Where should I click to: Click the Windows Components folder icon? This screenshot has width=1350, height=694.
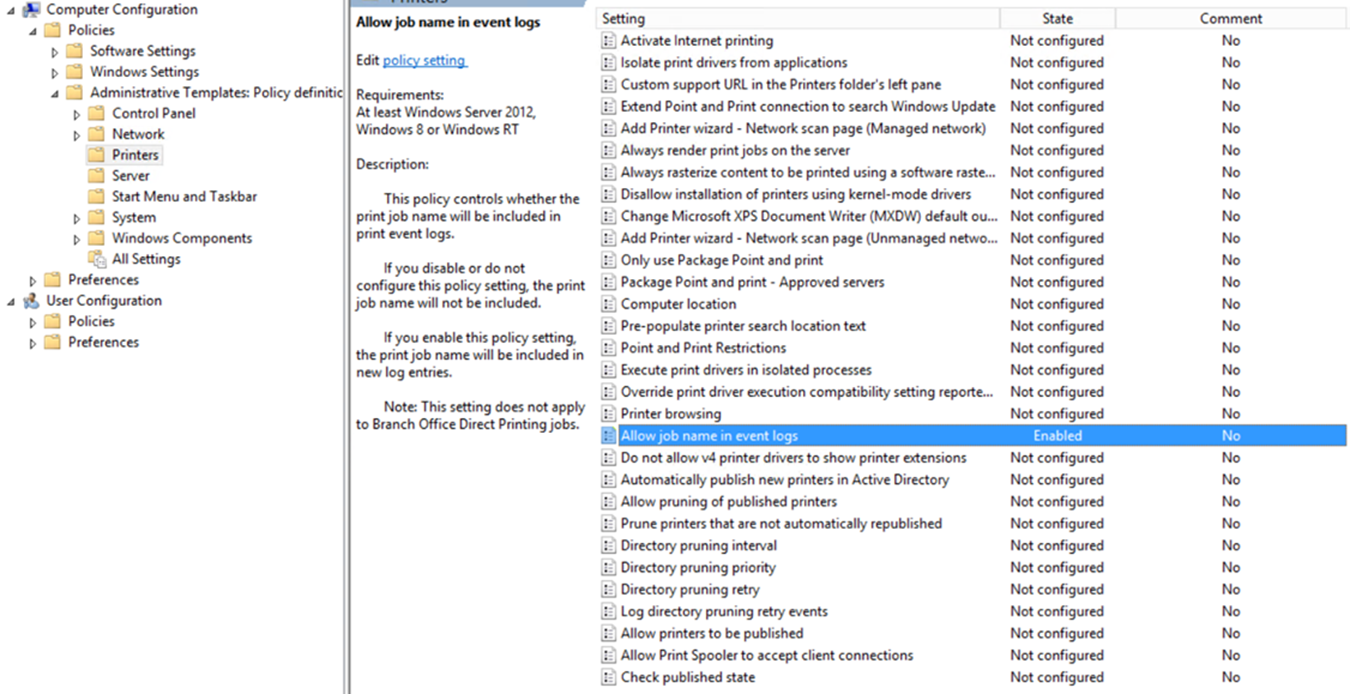[96, 239]
